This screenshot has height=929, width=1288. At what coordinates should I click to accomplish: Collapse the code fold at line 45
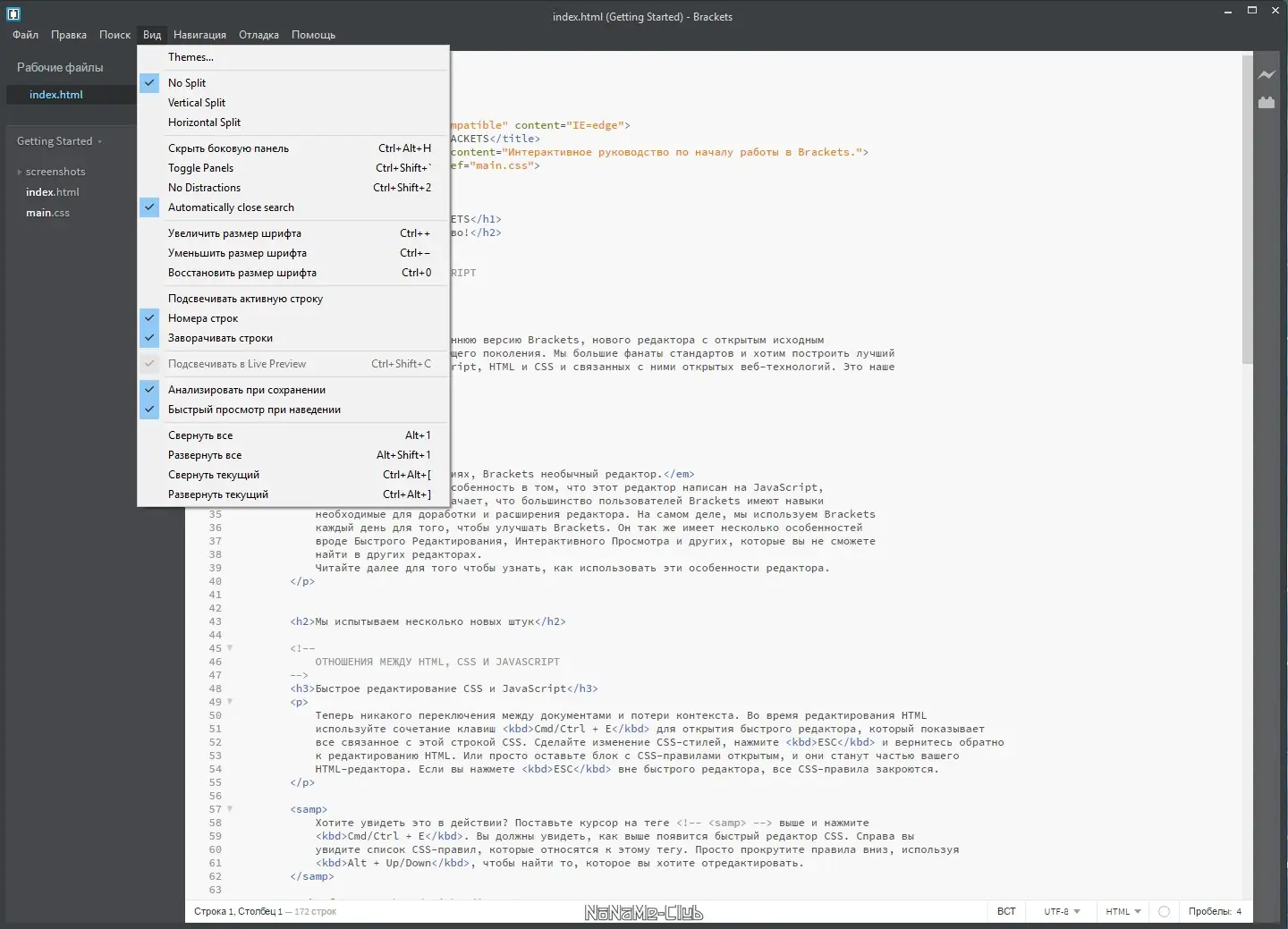(x=230, y=648)
